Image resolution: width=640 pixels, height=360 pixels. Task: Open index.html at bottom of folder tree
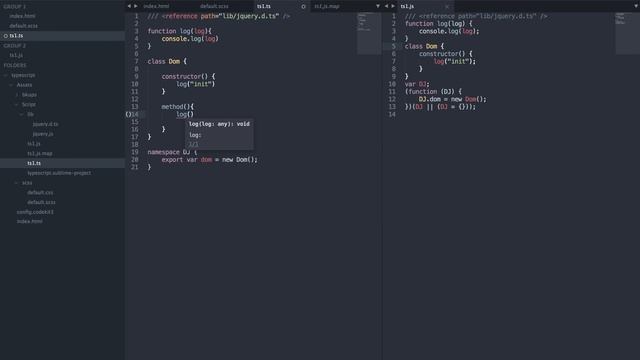tap(29, 221)
